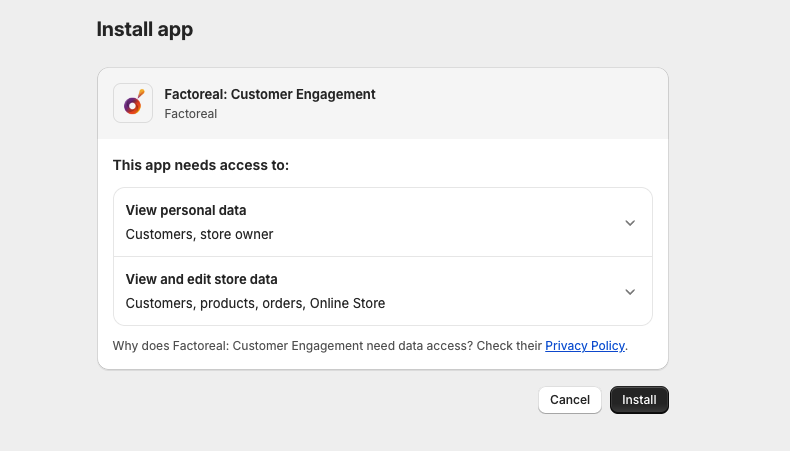Expand the View personal data chevron
Image resolution: width=790 pixels, height=451 pixels.
click(x=630, y=223)
